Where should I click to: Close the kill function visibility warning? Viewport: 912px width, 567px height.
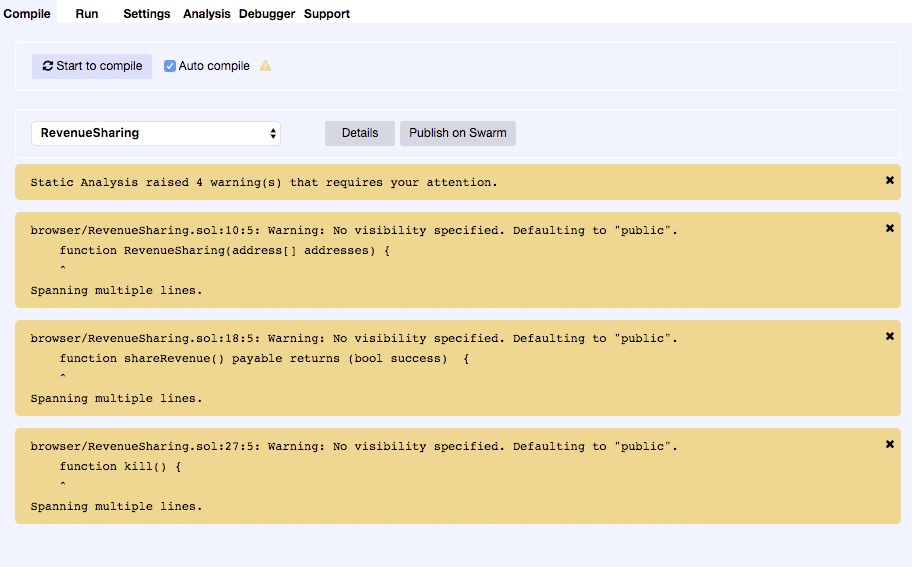(889, 444)
